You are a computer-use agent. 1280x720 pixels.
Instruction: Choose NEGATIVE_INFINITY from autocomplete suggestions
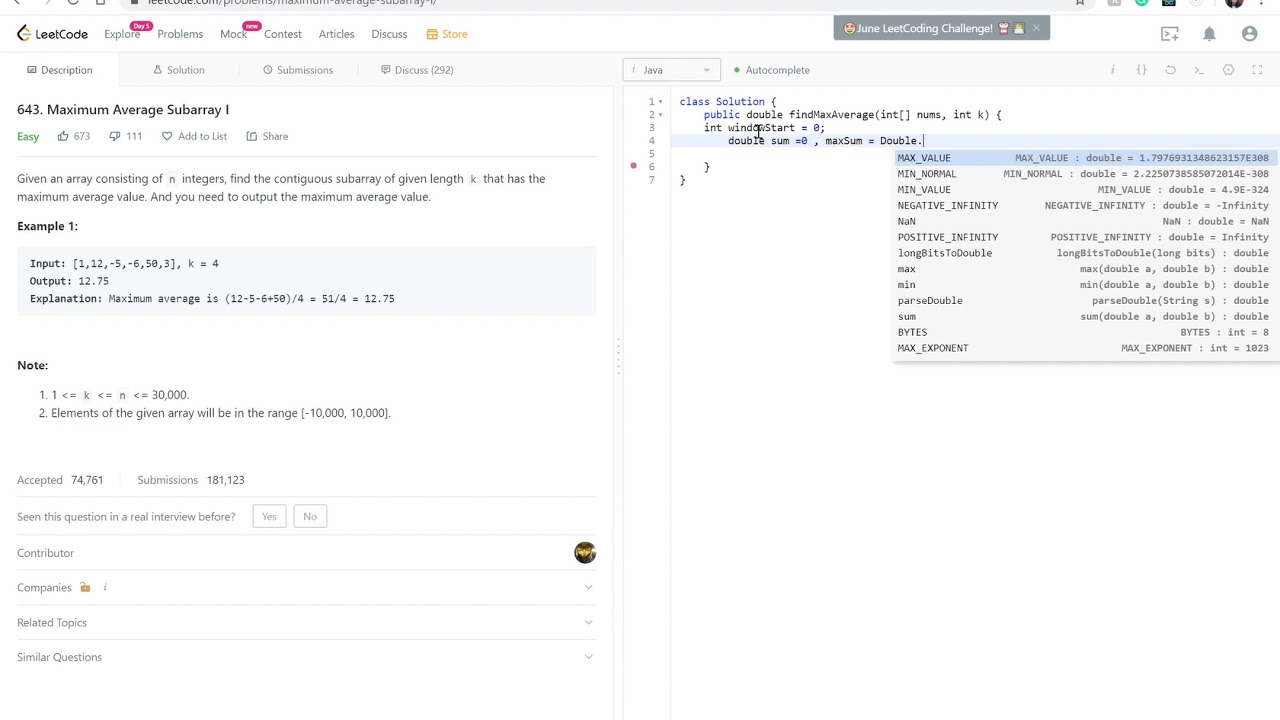click(947, 205)
